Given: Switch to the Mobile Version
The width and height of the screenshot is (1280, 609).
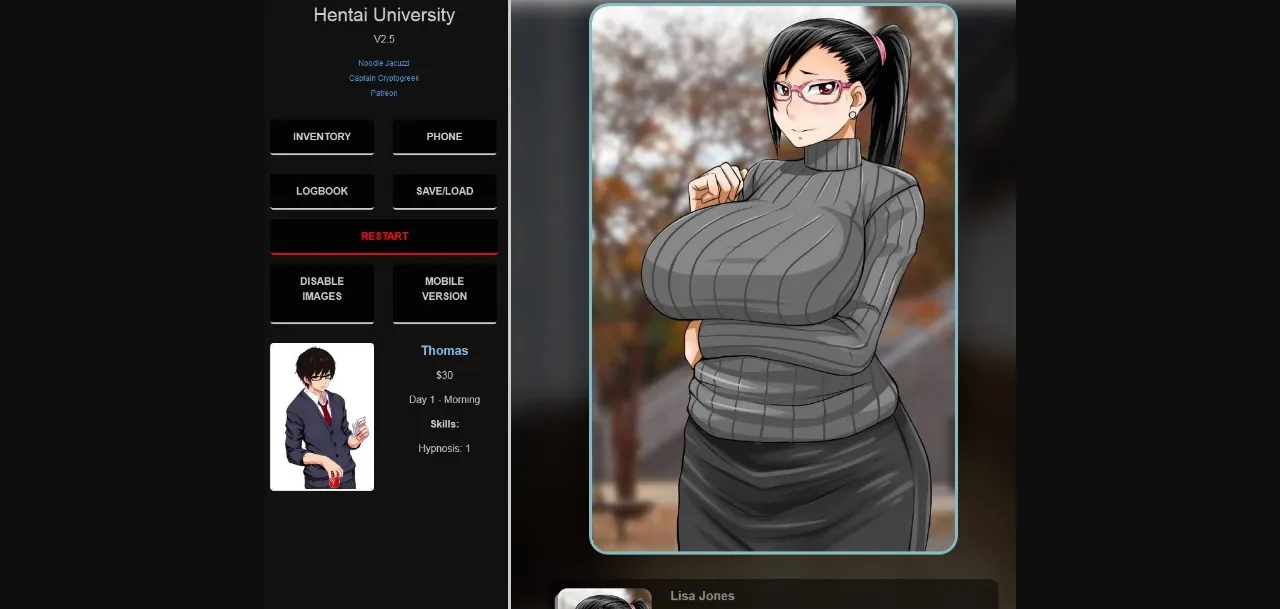Looking at the screenshot, I should (x=444, y=288).
